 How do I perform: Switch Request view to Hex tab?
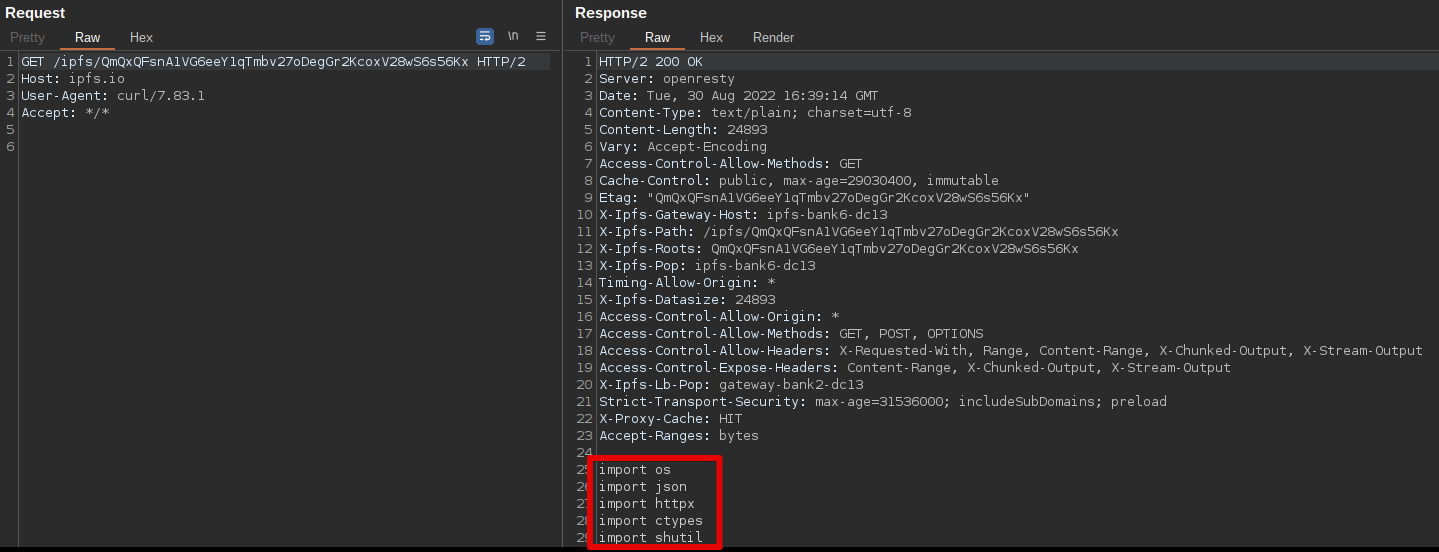click(x=142, y=38)
